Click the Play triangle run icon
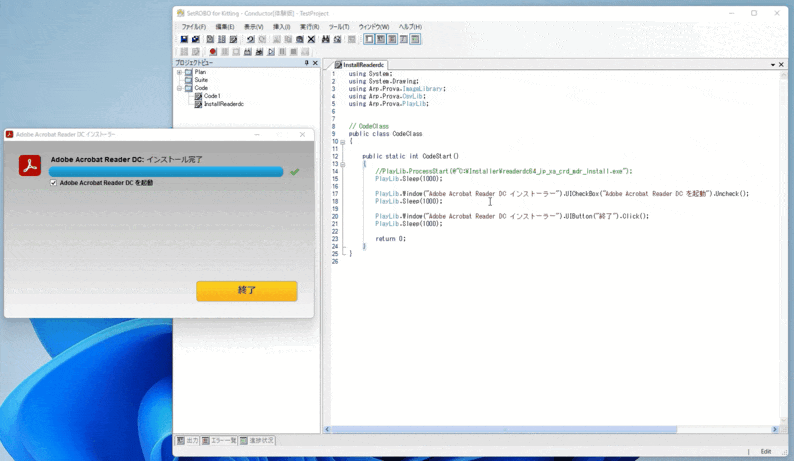The height and width of the screenshot is (461, 794). 271,52
